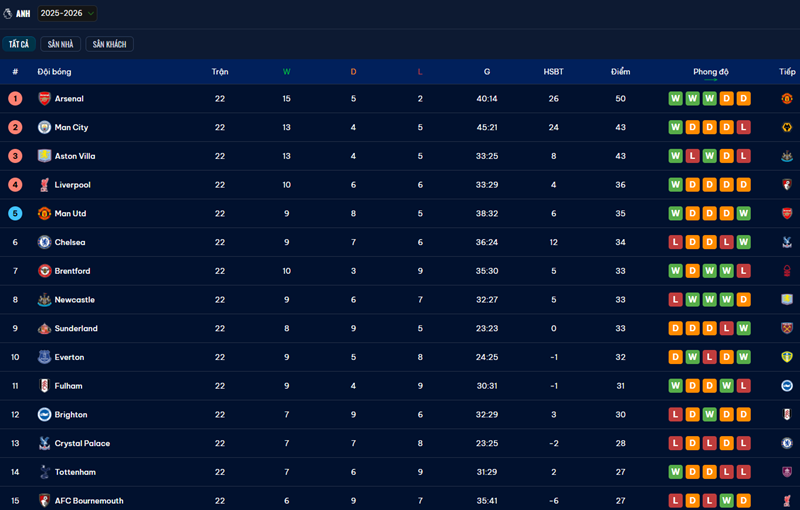Sort by the Điểm column header

coord(621,72)
